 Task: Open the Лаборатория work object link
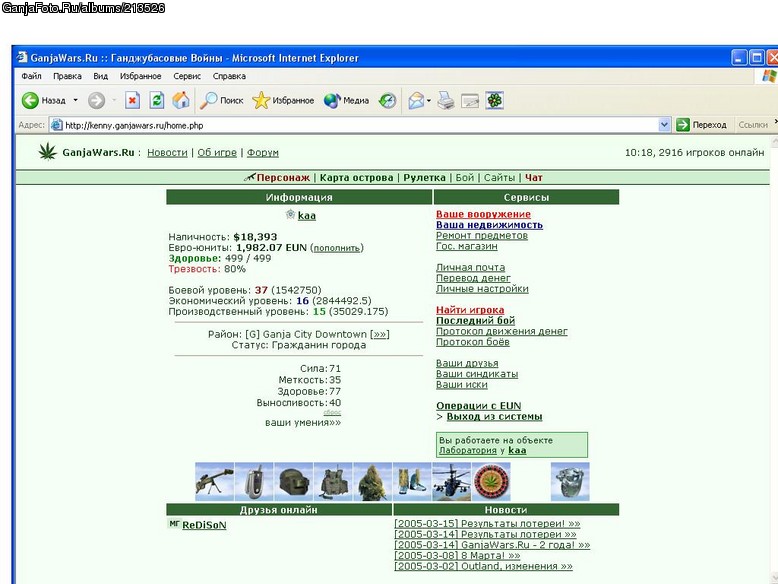[467, 451]
